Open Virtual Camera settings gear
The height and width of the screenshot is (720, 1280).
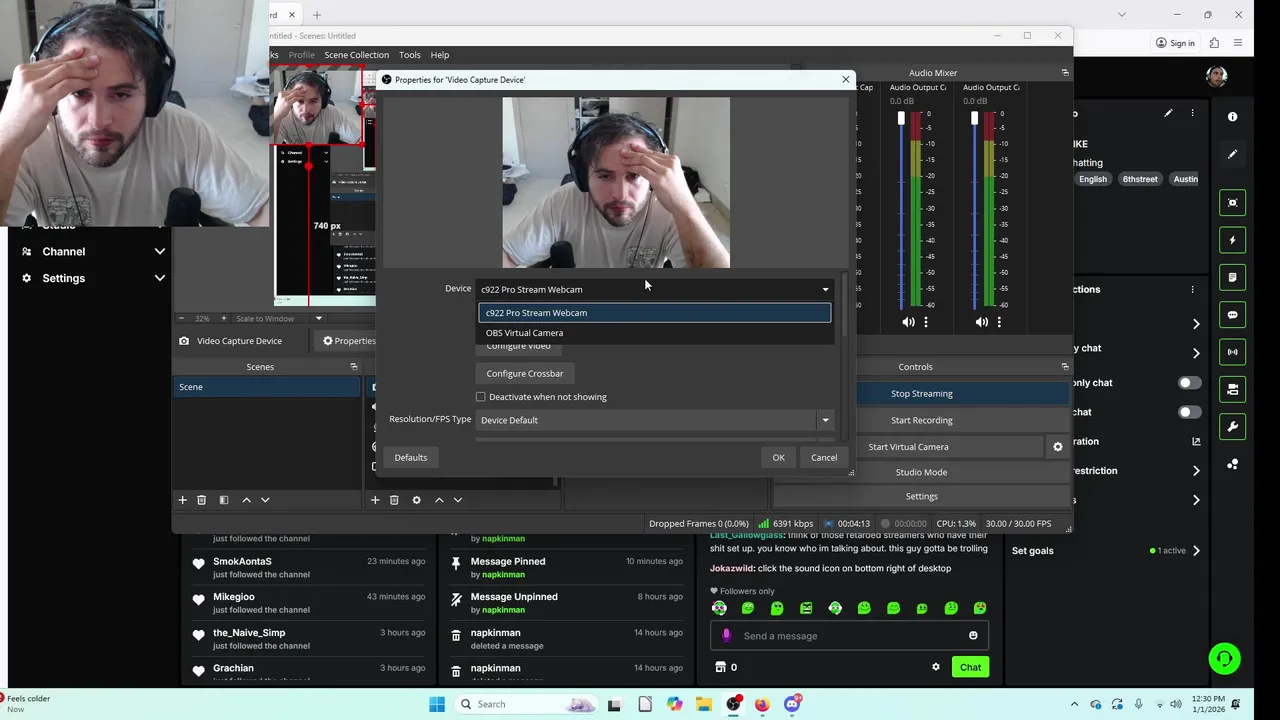click(x=1058, y=447)
